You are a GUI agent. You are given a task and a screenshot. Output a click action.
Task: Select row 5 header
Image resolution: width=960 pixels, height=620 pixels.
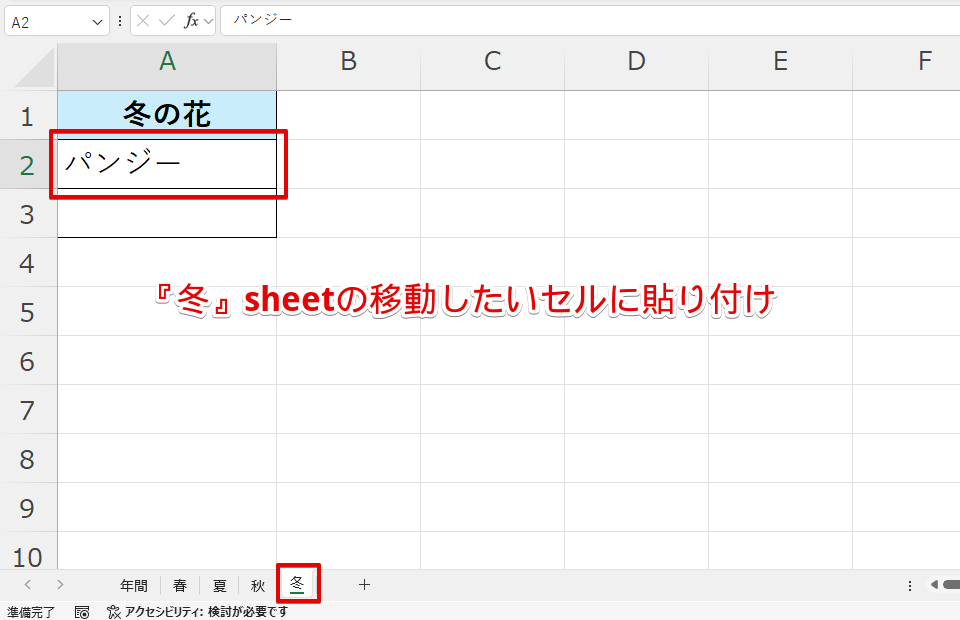[28, 312]
